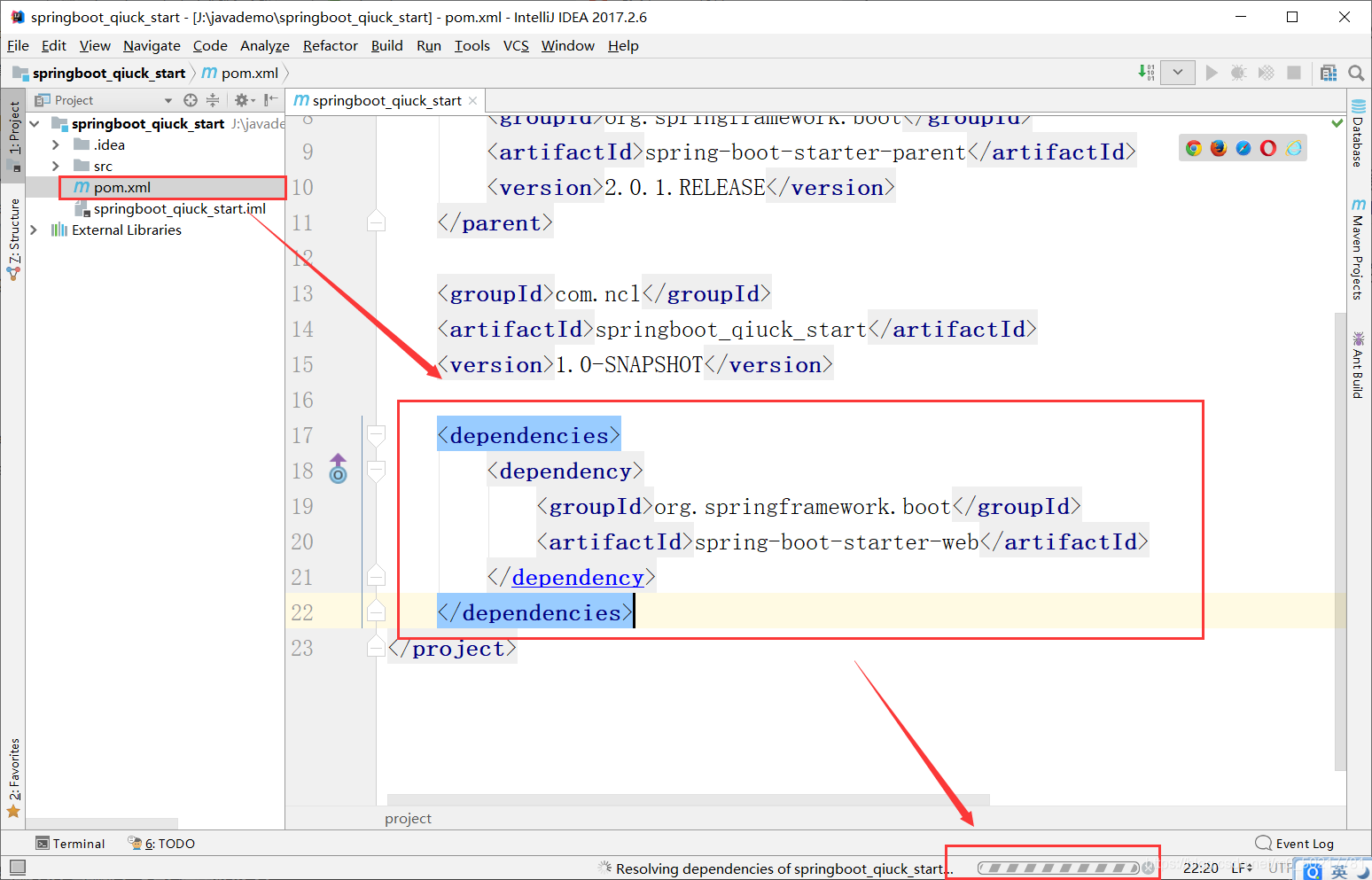
Task: Open the Build menu
Action: pos(386,45)
